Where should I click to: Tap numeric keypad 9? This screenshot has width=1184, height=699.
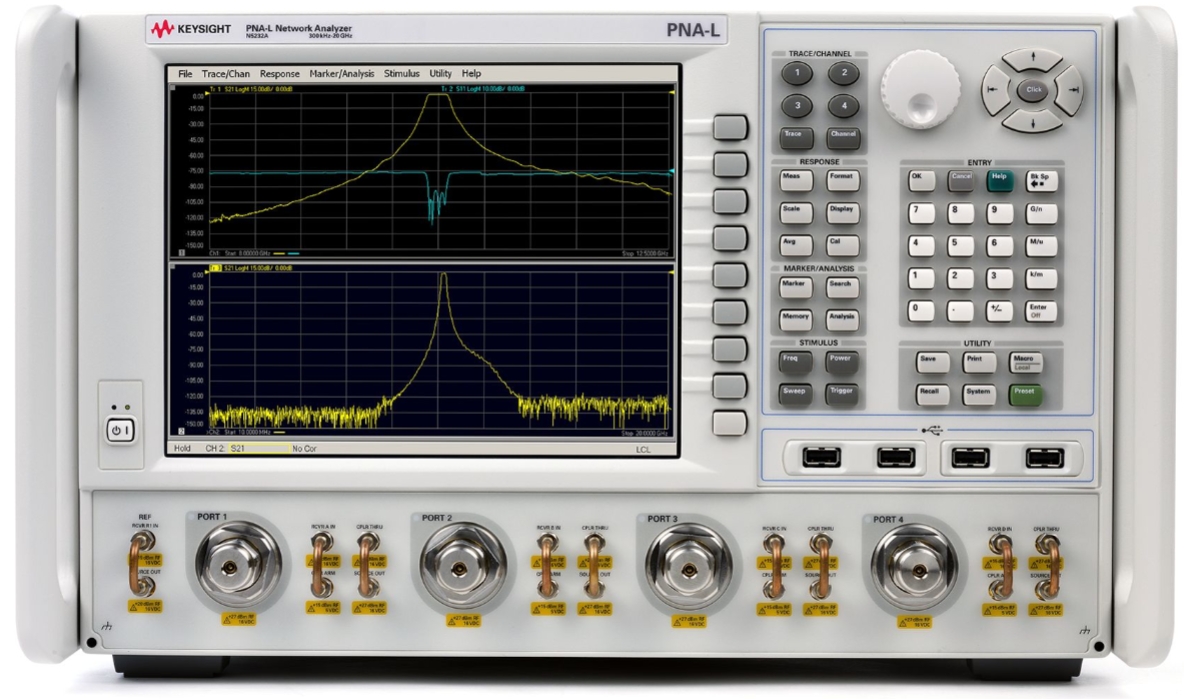pos(1000,213)
